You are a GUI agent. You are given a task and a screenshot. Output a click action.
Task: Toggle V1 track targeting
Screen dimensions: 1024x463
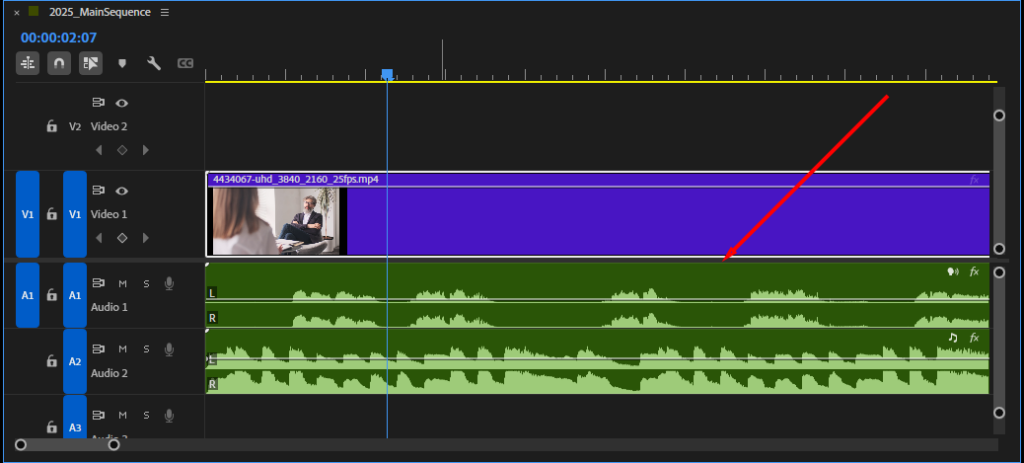point(75,214)
